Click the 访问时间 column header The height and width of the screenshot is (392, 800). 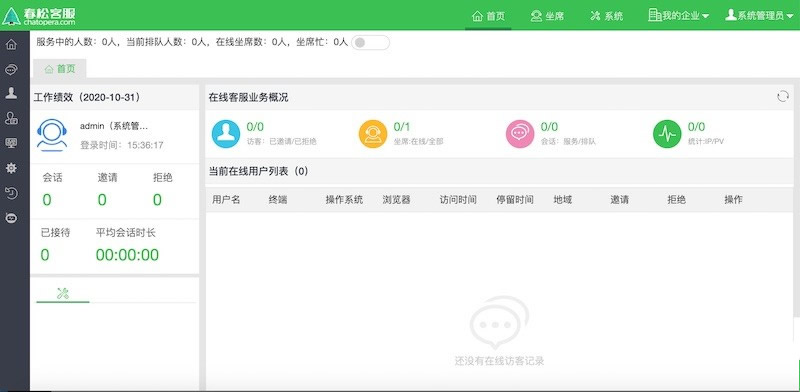pos(458,200)
